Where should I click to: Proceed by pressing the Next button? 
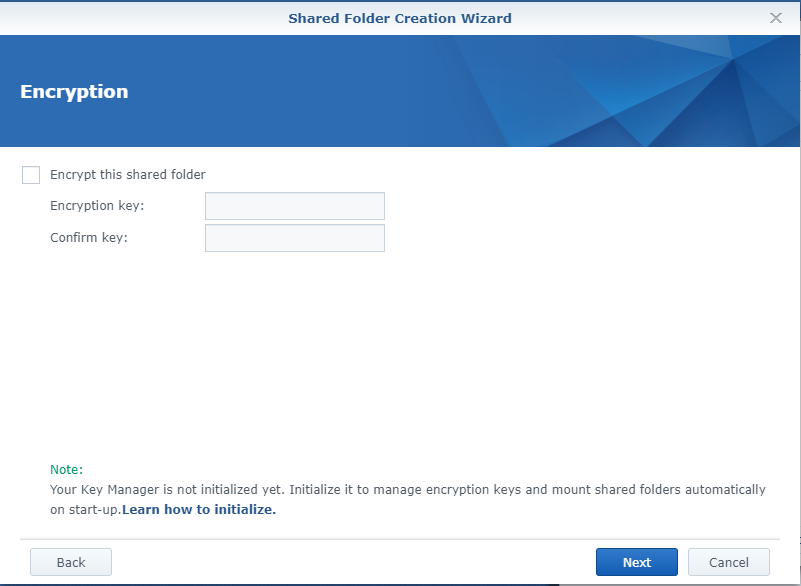point(636,562)
